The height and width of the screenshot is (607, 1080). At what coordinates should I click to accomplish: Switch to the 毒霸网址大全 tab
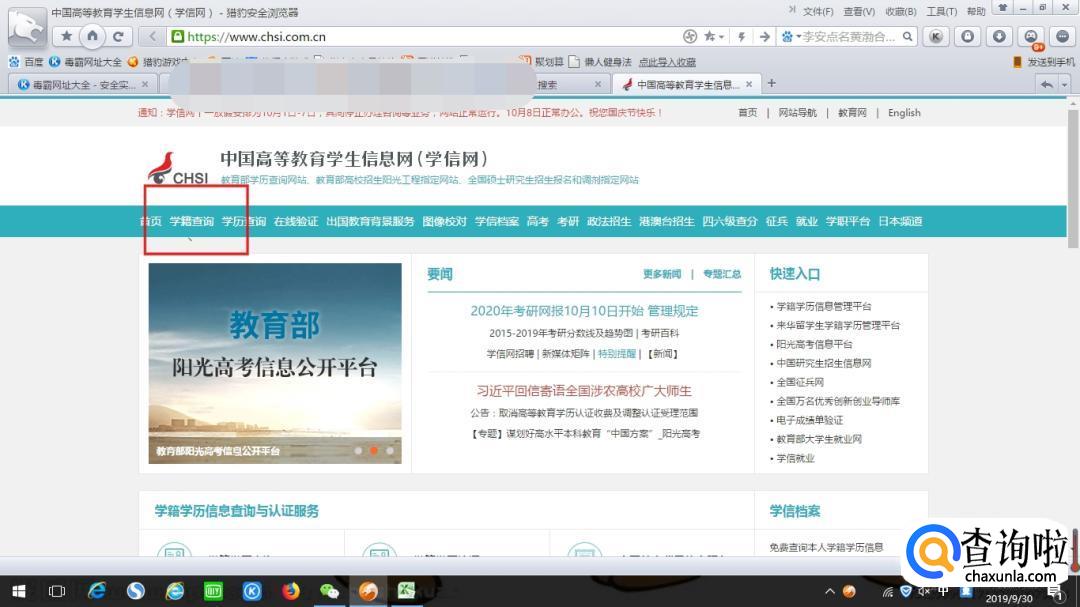[x=84, y=84]
